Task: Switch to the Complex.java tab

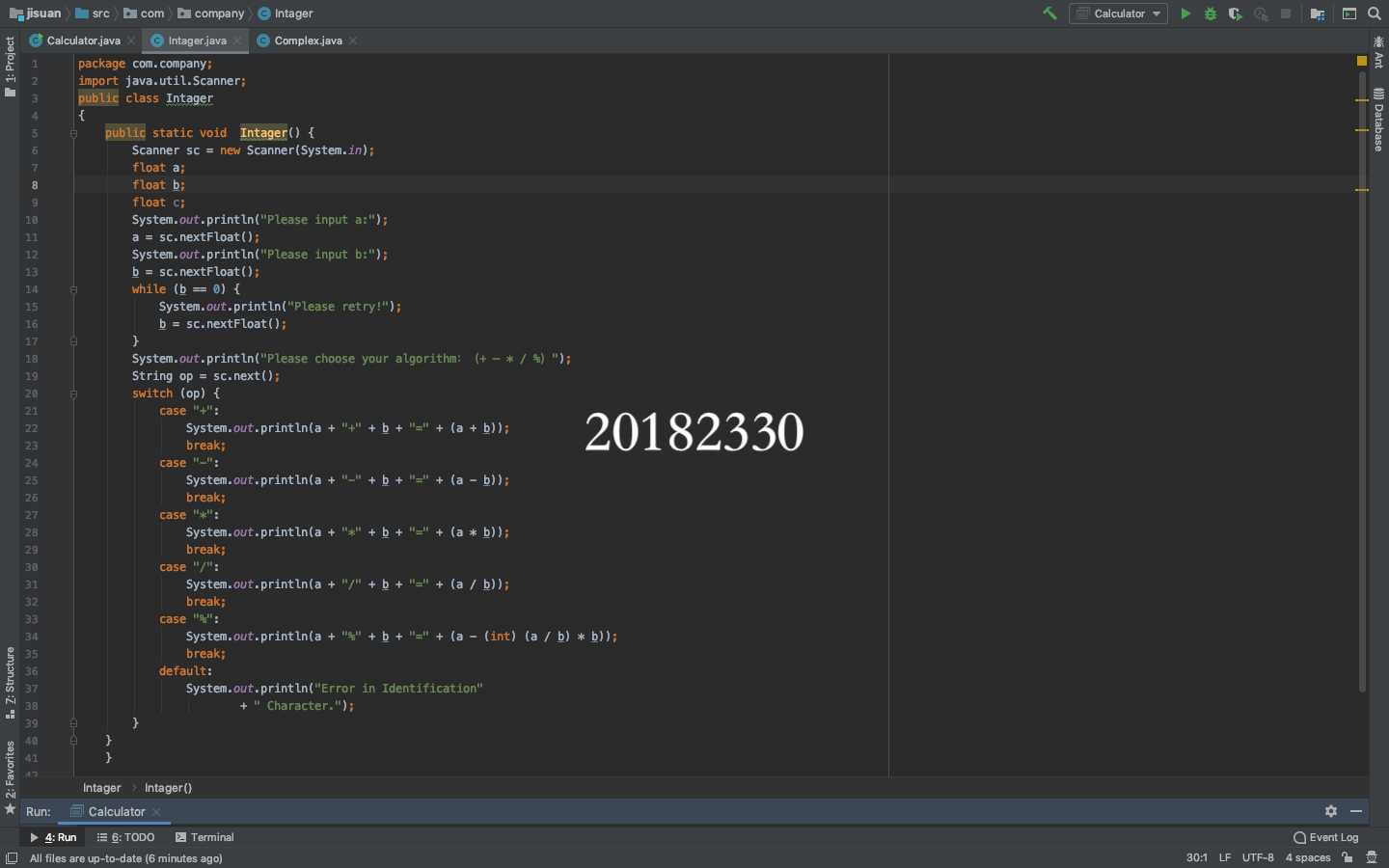Action: (308, 41)
